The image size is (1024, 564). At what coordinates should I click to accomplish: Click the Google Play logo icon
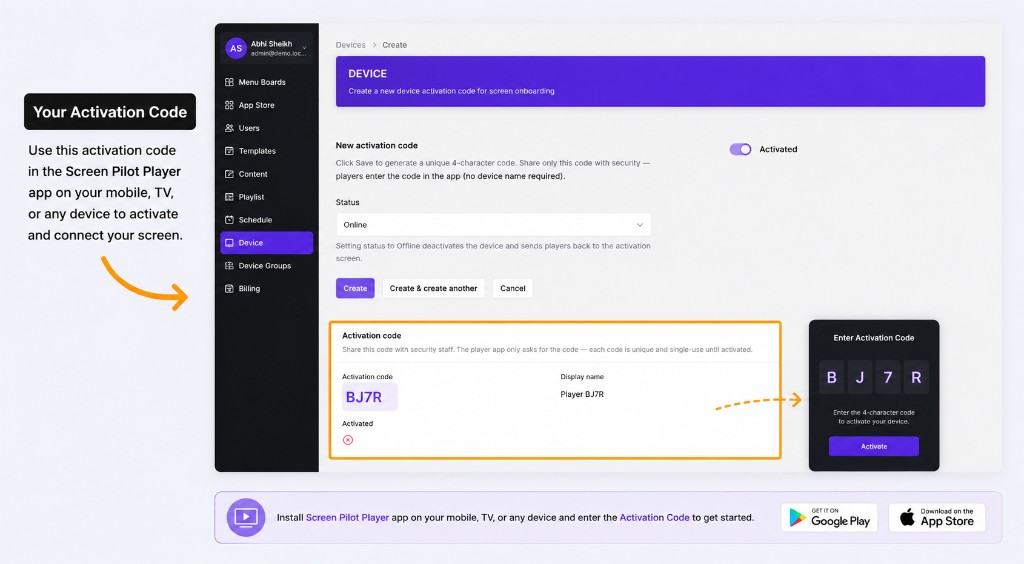tap(797, 518)
